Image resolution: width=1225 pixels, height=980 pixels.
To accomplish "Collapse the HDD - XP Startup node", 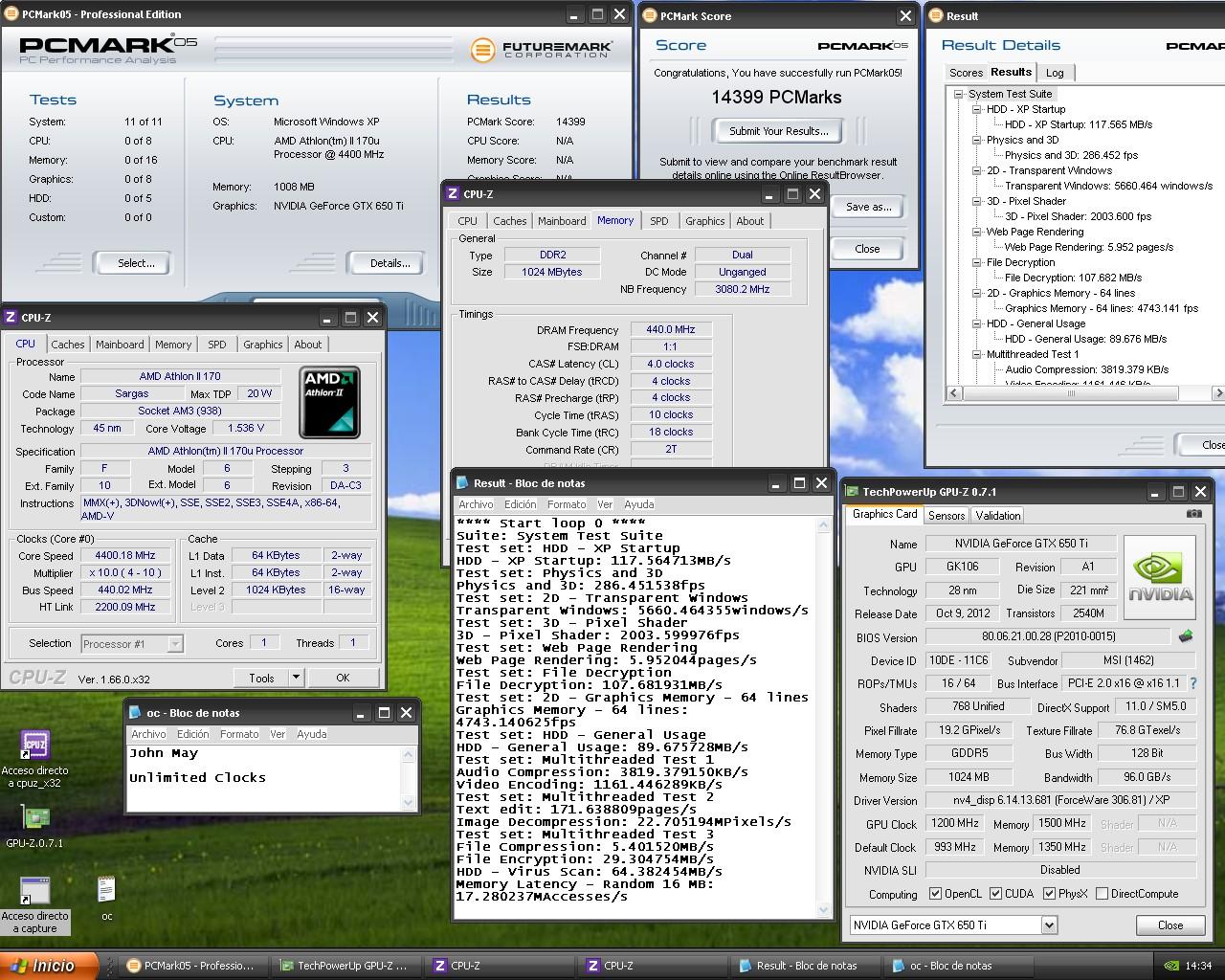I will [976, 109].
